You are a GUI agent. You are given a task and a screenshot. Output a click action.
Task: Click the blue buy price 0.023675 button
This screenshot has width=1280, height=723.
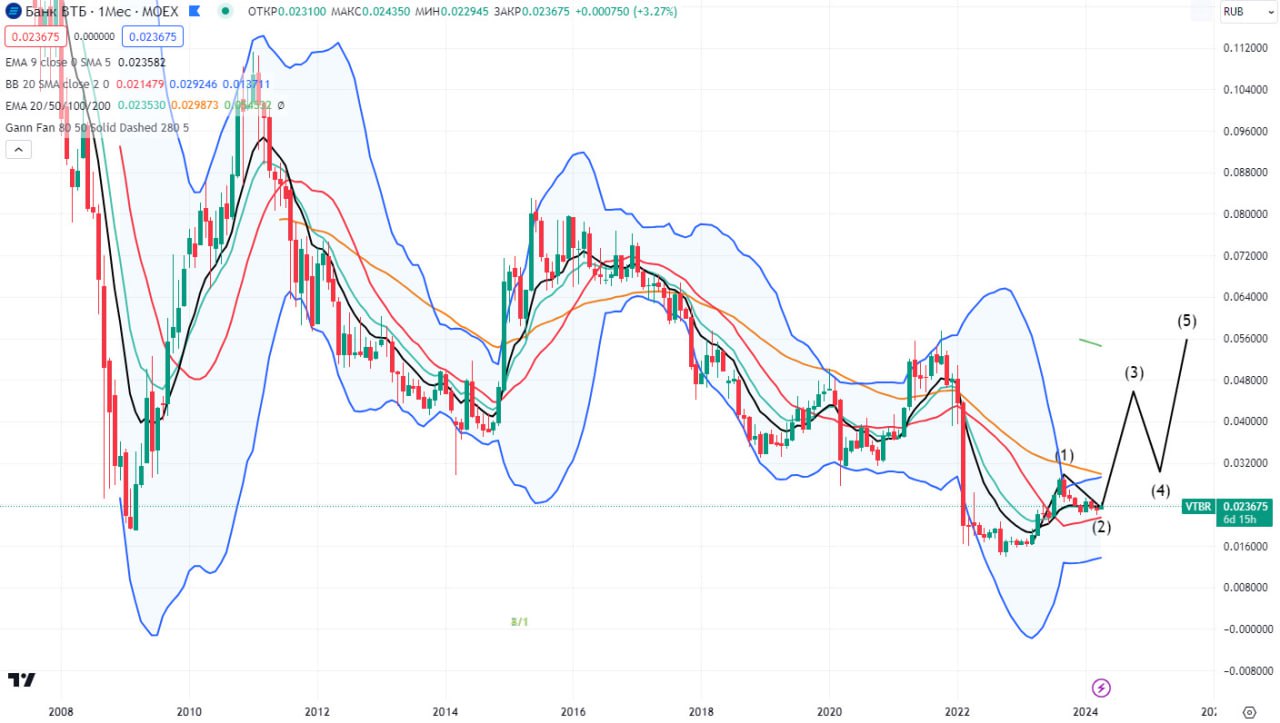152,36
